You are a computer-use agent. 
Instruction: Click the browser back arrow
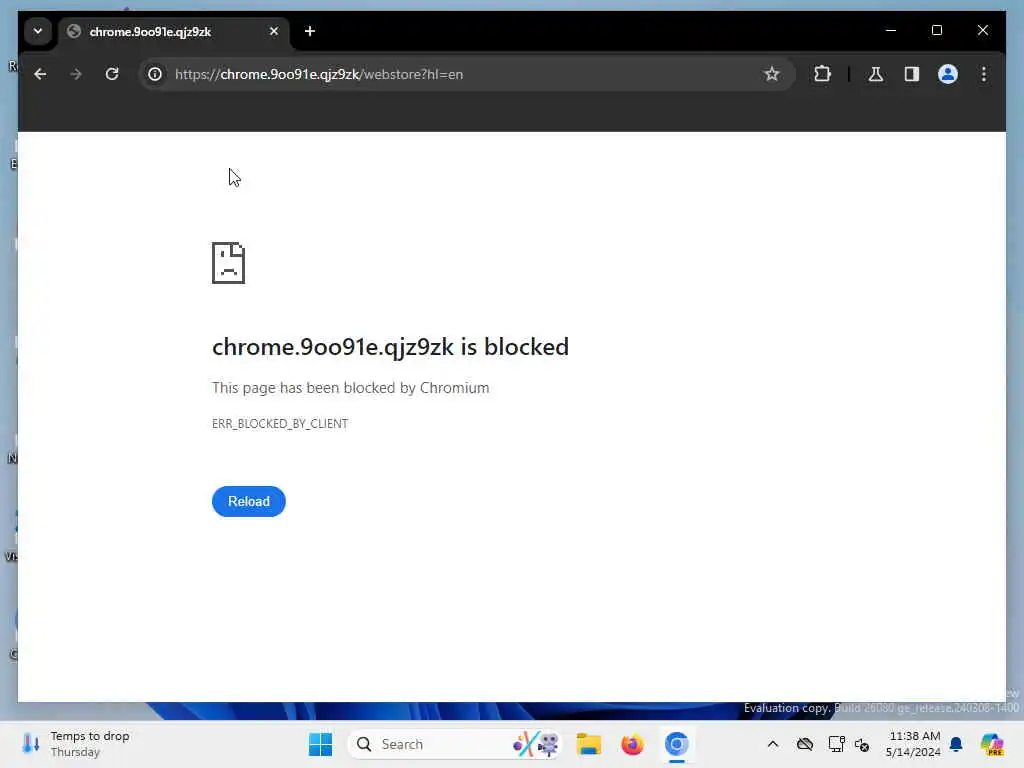40,74
